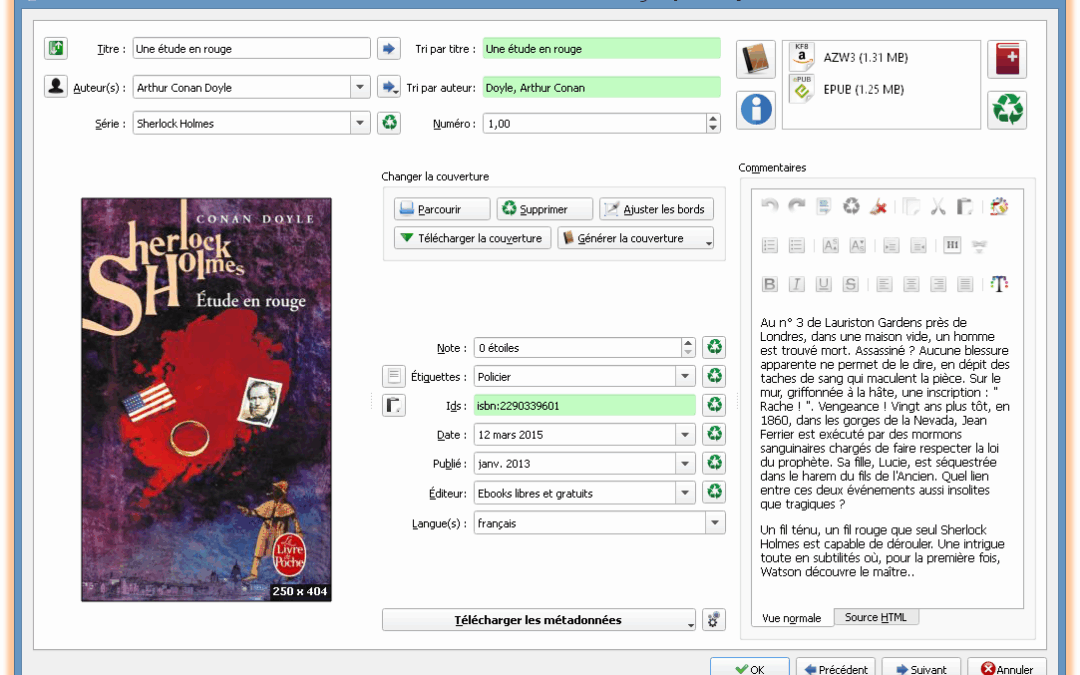Add a format with red book icon
The image size is (1080, 675).
[1007, 59]
